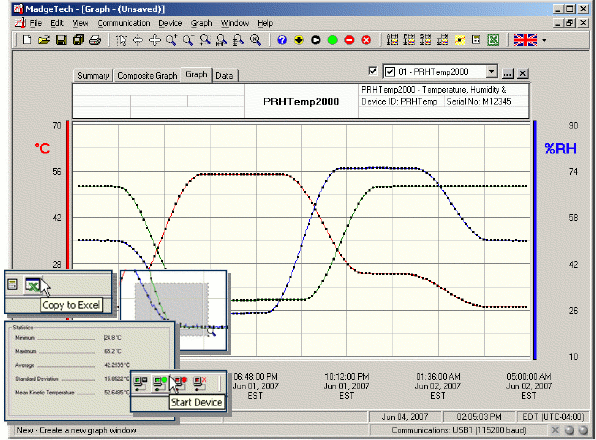Click the device red X icon in callout
The height and width of the screenshot is (440, 596).
pos(200,383)
